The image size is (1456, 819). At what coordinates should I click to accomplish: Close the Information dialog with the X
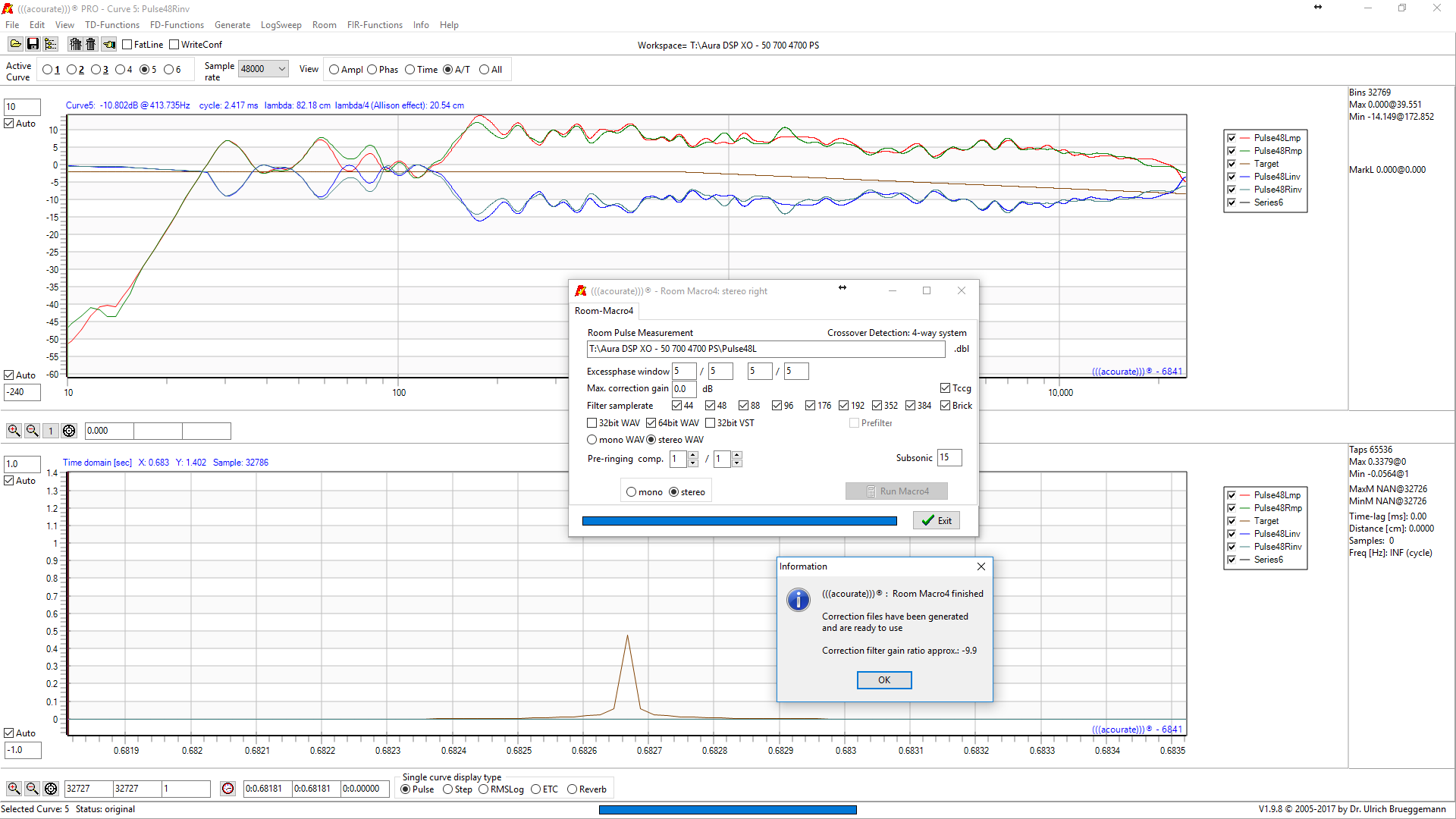[x=981, y=566]
